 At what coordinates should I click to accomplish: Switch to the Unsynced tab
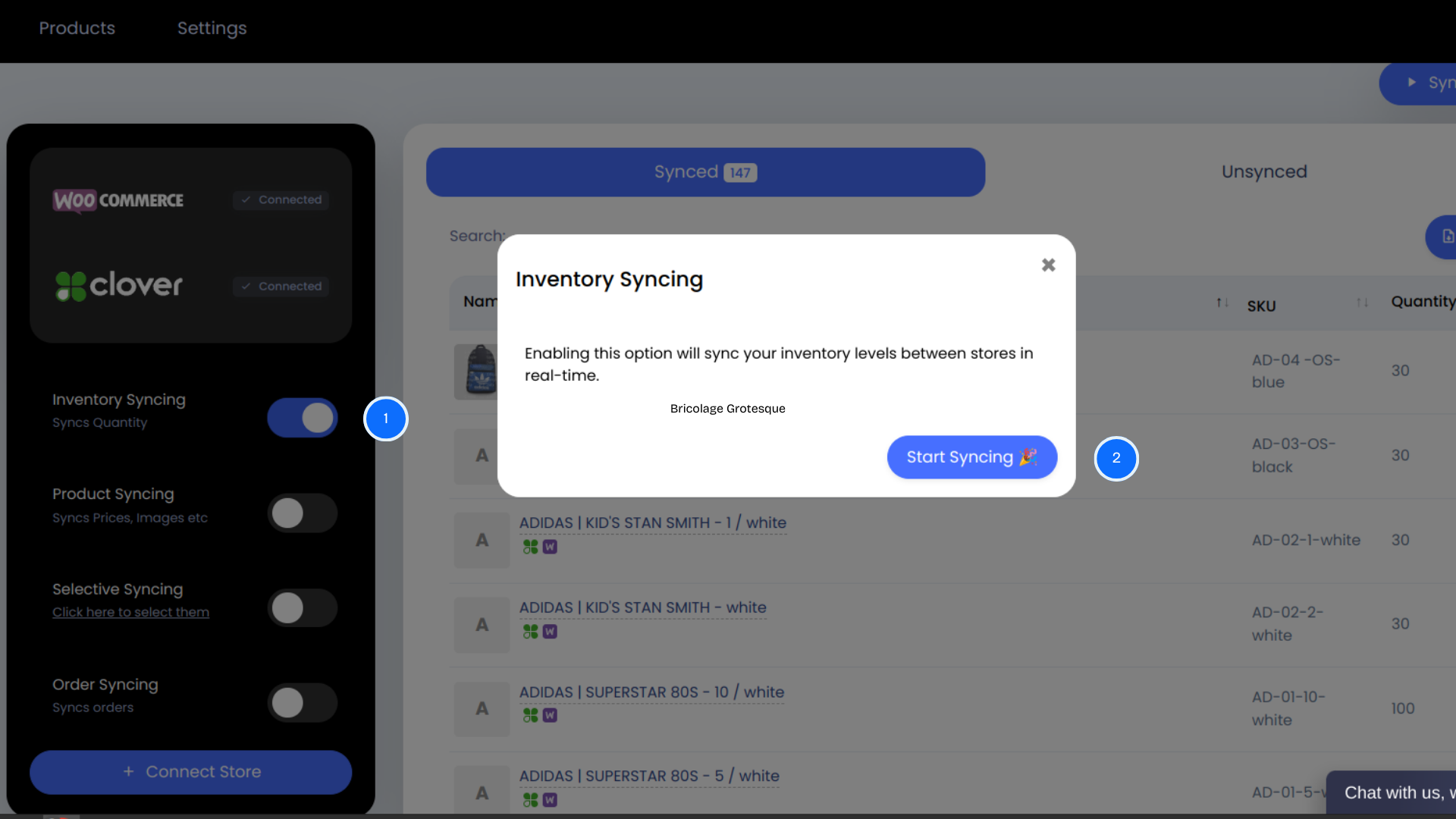(x=1263, y=171)
